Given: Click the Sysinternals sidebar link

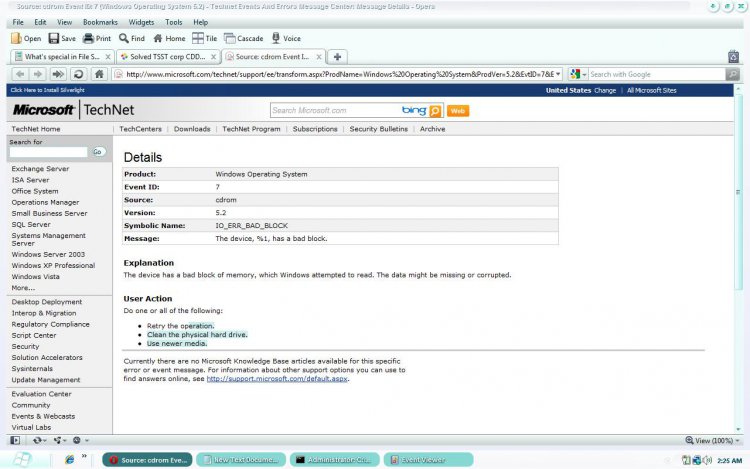Looking at the screenshot, I should click(32, 369).
